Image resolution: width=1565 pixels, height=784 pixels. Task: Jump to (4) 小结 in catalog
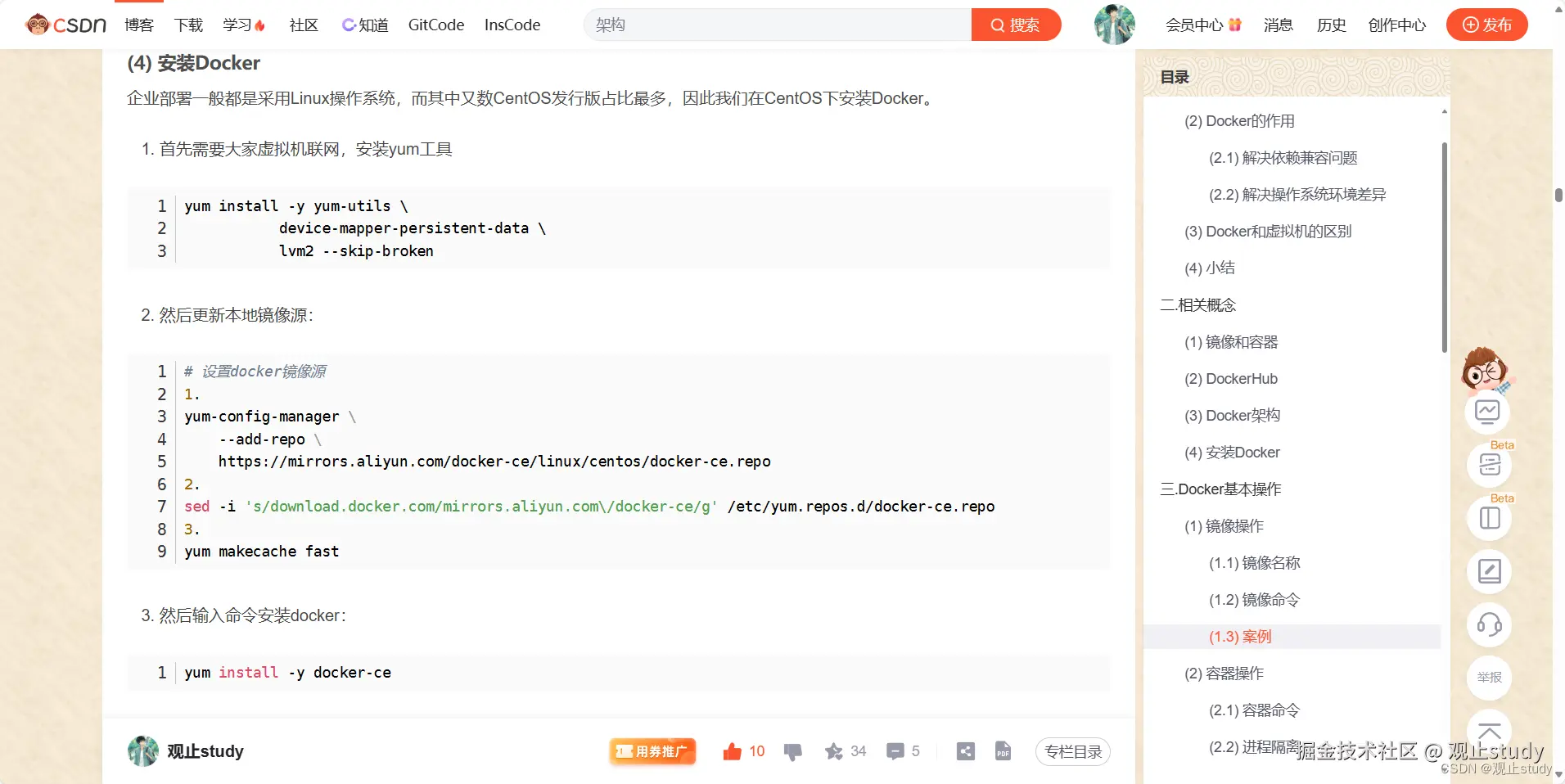[x=1210, y=268]
